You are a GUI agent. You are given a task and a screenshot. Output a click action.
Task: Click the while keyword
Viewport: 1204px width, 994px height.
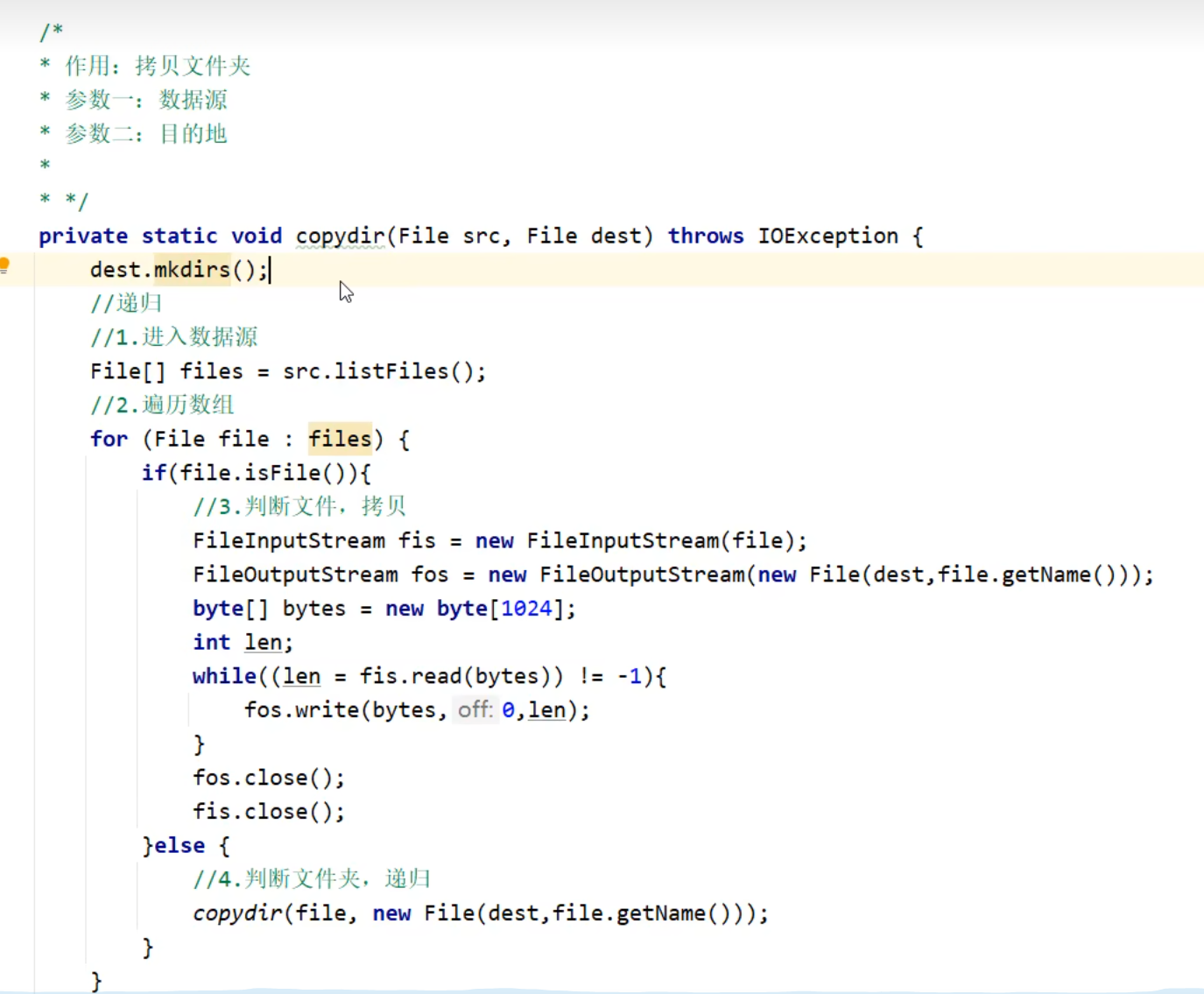tap(224, 676)
